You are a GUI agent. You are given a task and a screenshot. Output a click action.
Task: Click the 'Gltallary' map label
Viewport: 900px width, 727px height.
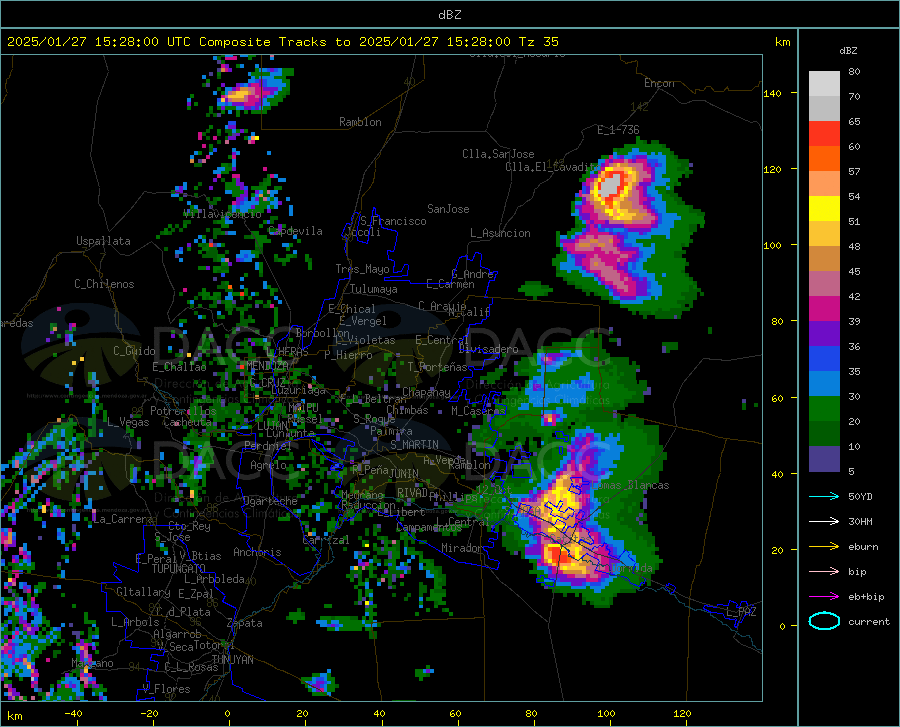[x=143, y=592]
